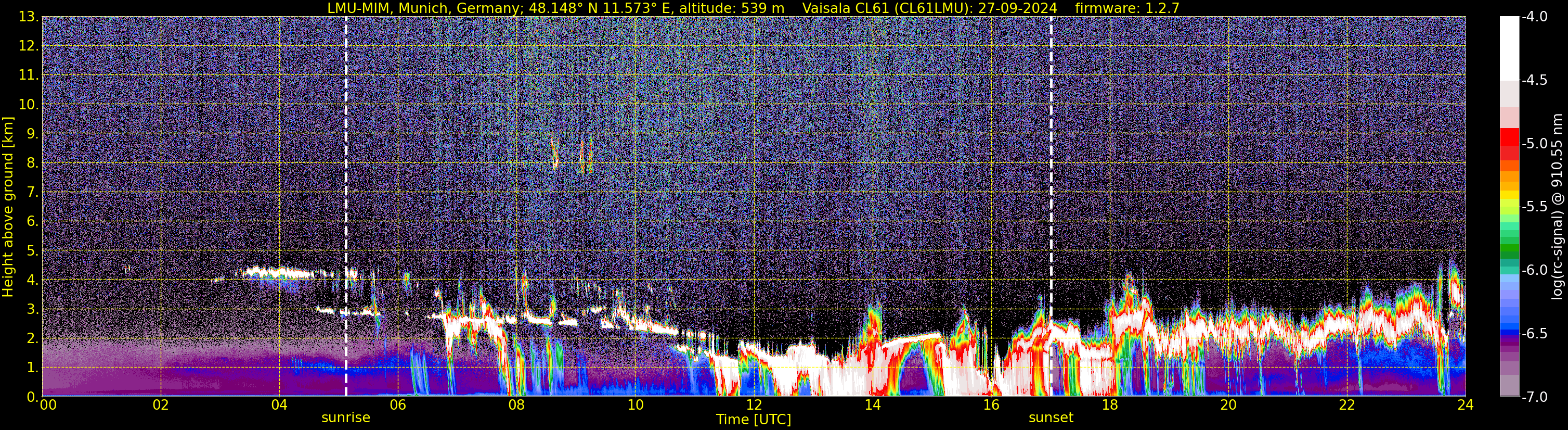The height and width of the screenshot is (430, 1568).
Task: Click the 'log(rc-signal) @ 910.55 nm' colorbar label
Action: pyautogui.click(x=1557, y=207)
